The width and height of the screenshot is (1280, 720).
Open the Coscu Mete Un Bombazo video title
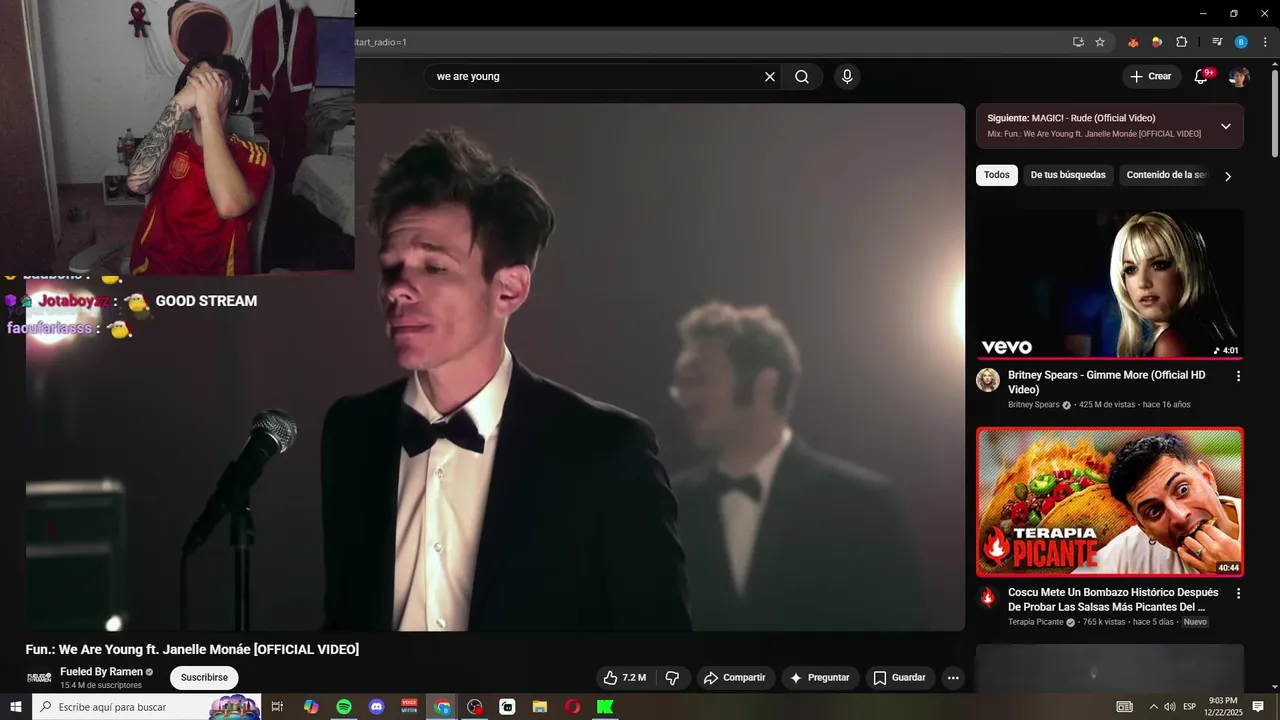[x=1113, y=599]
